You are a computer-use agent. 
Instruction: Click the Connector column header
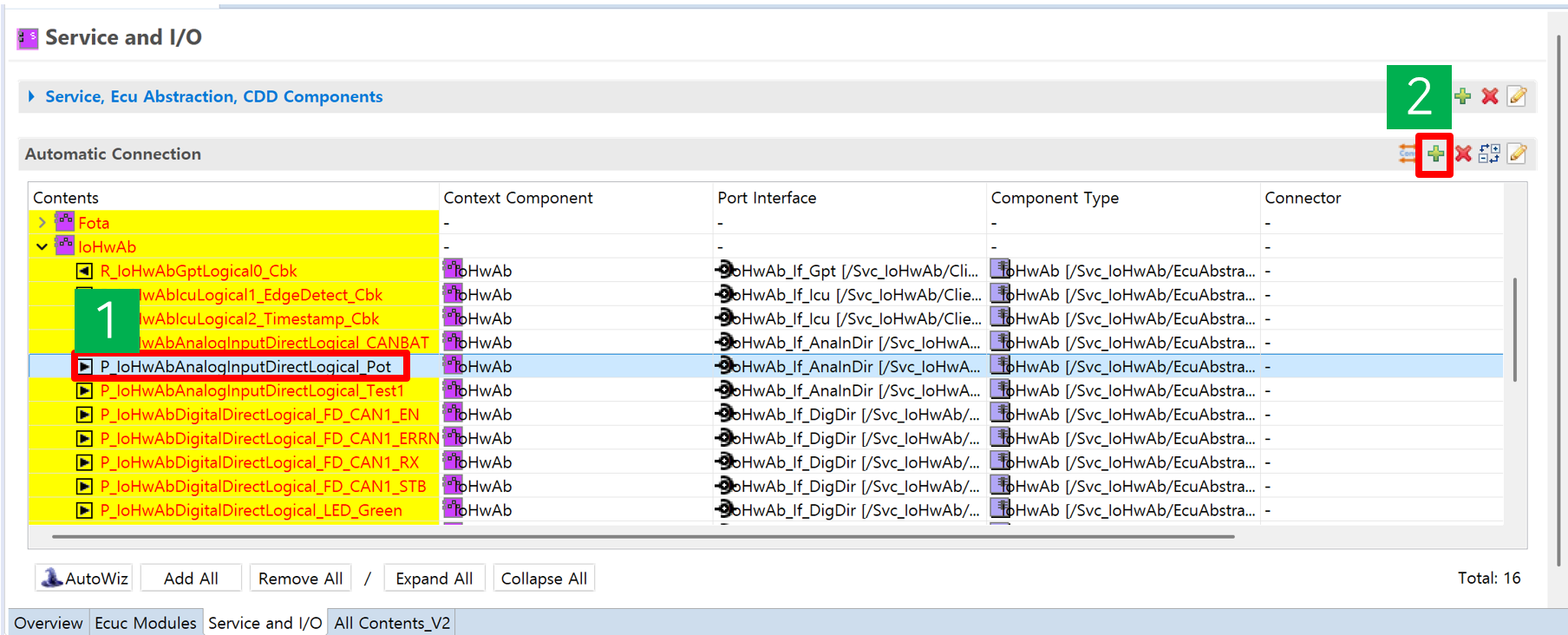point(1382,198)
